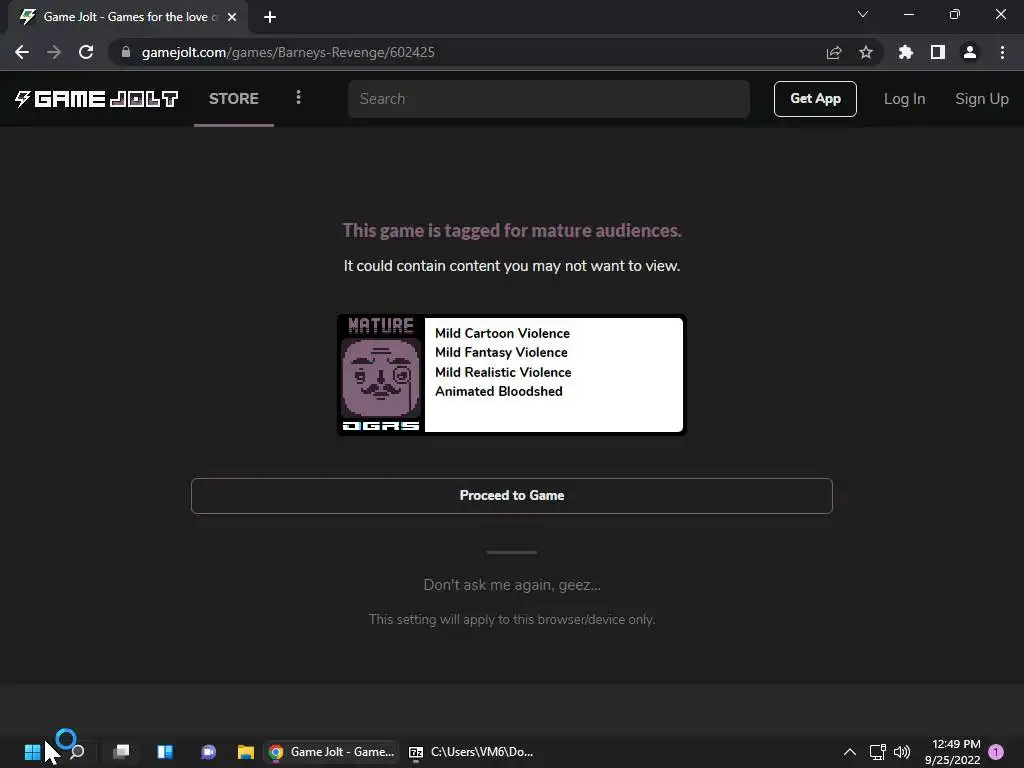Screen dimensions: 1024x768
Task: Click the browser forward arrow
Action: tap(54, 52)
